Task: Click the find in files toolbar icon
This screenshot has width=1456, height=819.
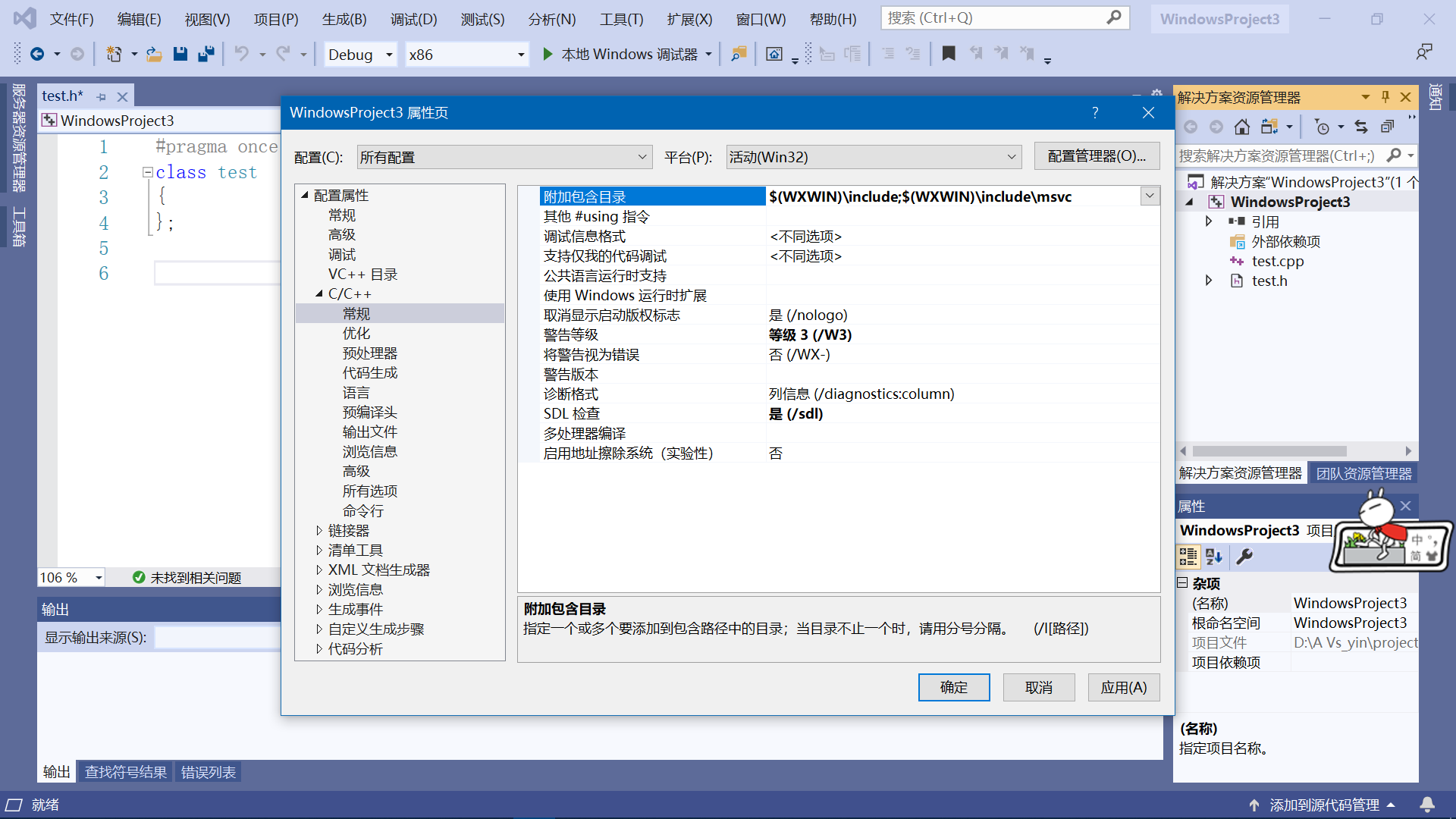Action: point(739,54)
